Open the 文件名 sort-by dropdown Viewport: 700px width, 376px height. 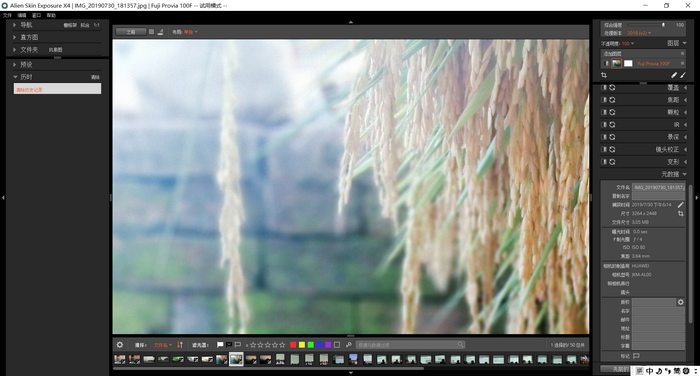163,345
